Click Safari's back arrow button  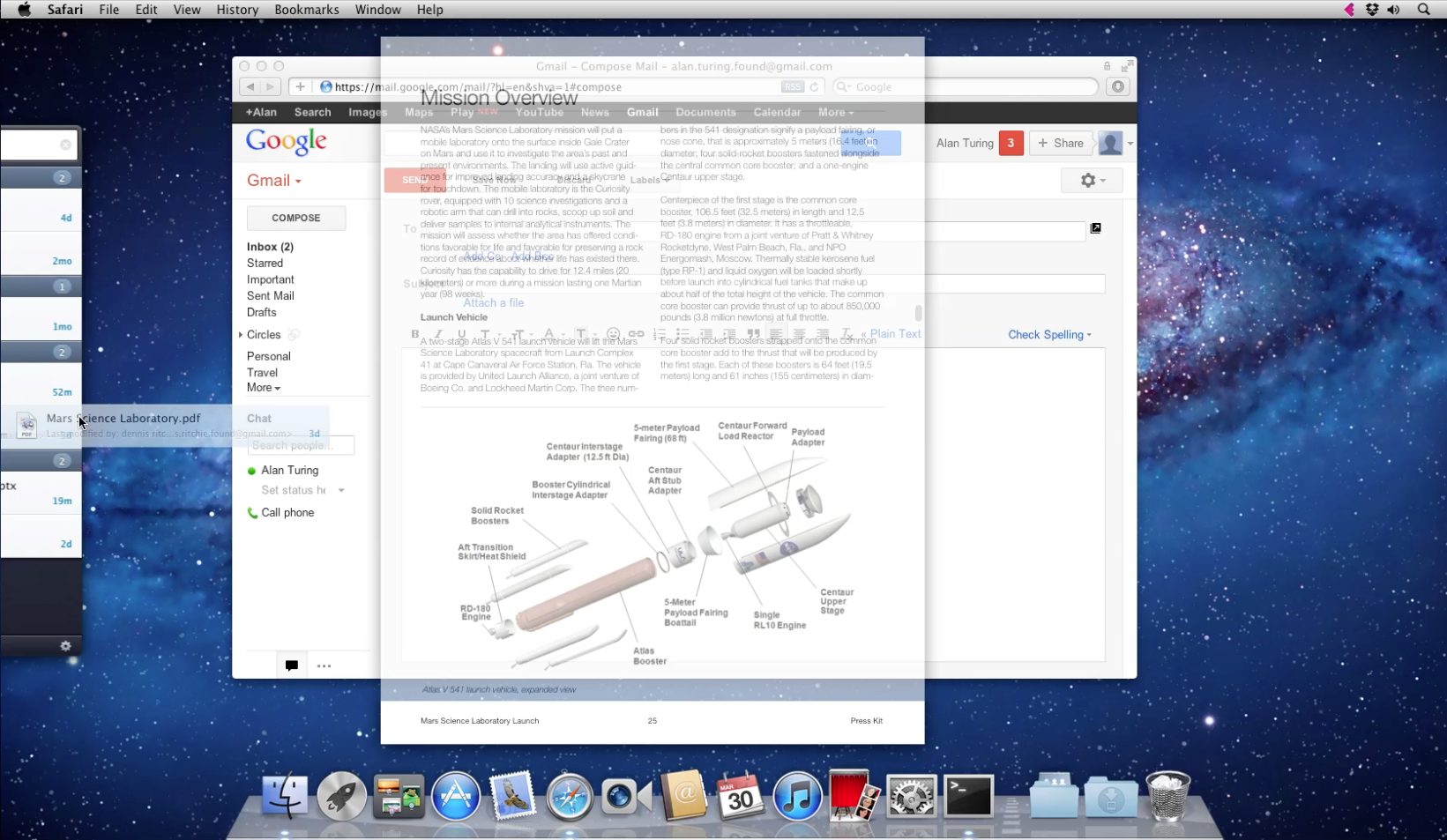coord(250,86)
